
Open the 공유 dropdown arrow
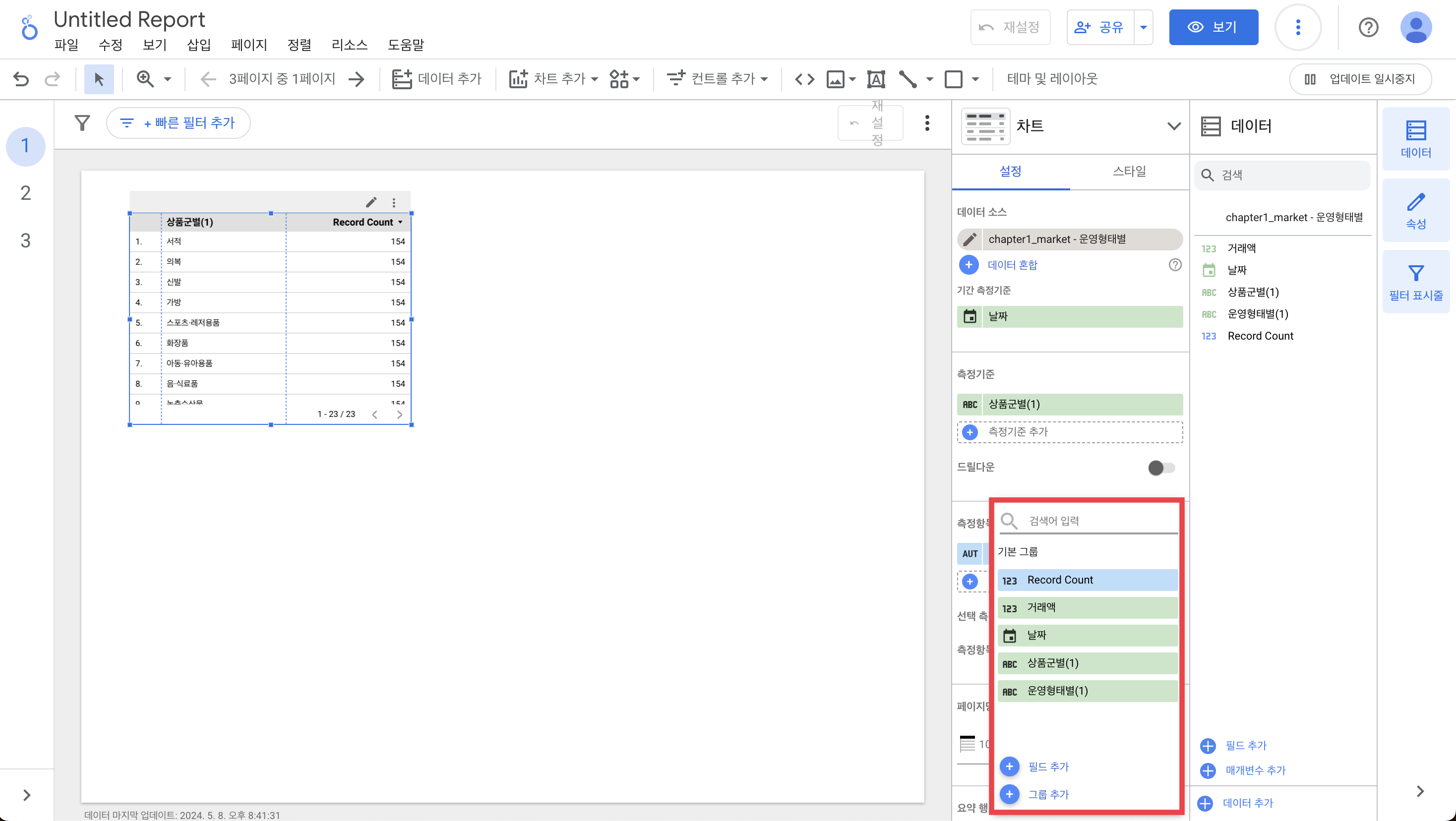(x=1143, y=27)
